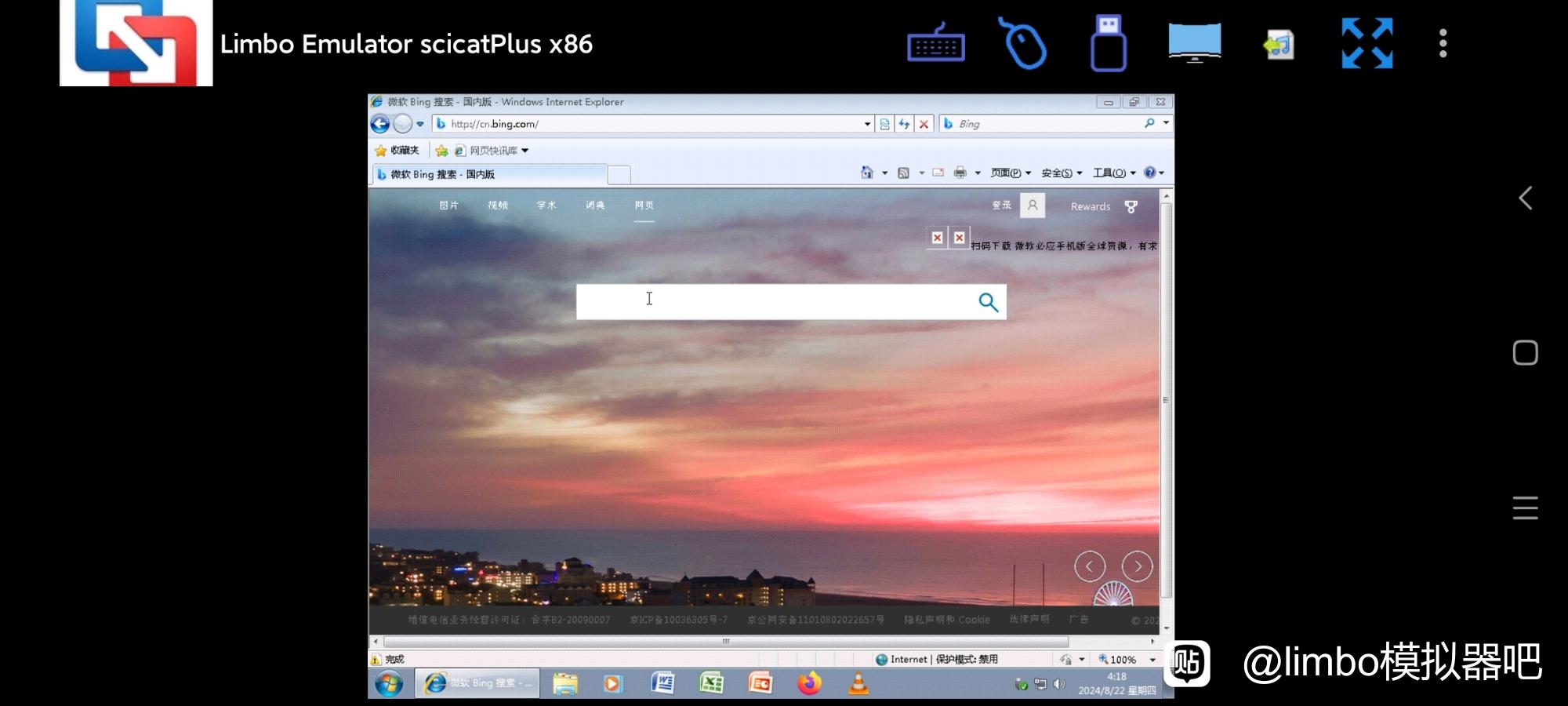Image resolution: width=1568 pixels, height=706 pixels.
Task: Open the 网页快讯库 web slice gallery
Action: [x=492, y=151]
